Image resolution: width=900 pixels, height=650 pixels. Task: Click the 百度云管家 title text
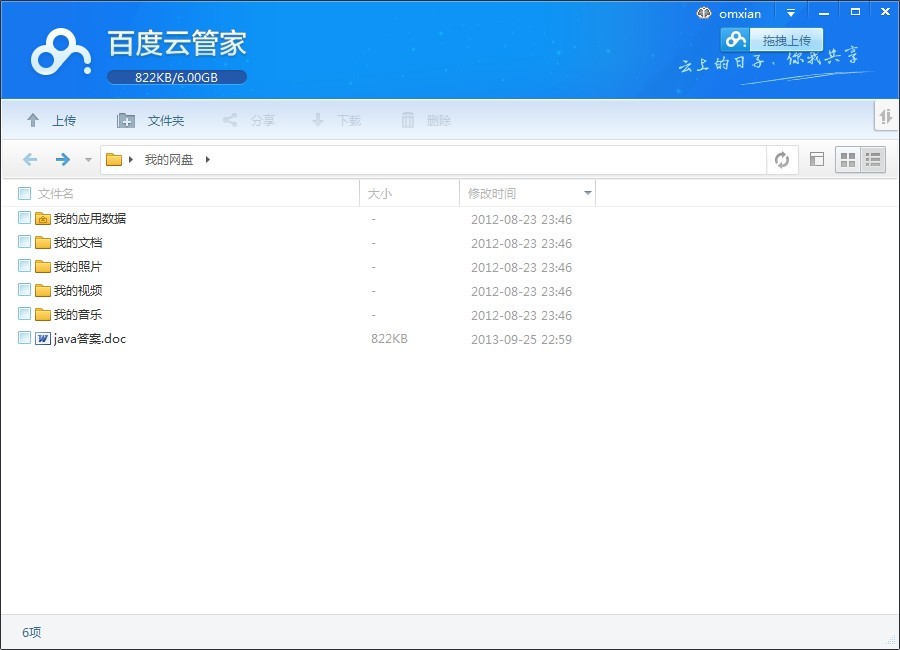pyautogui.click(x=177, y=43)
